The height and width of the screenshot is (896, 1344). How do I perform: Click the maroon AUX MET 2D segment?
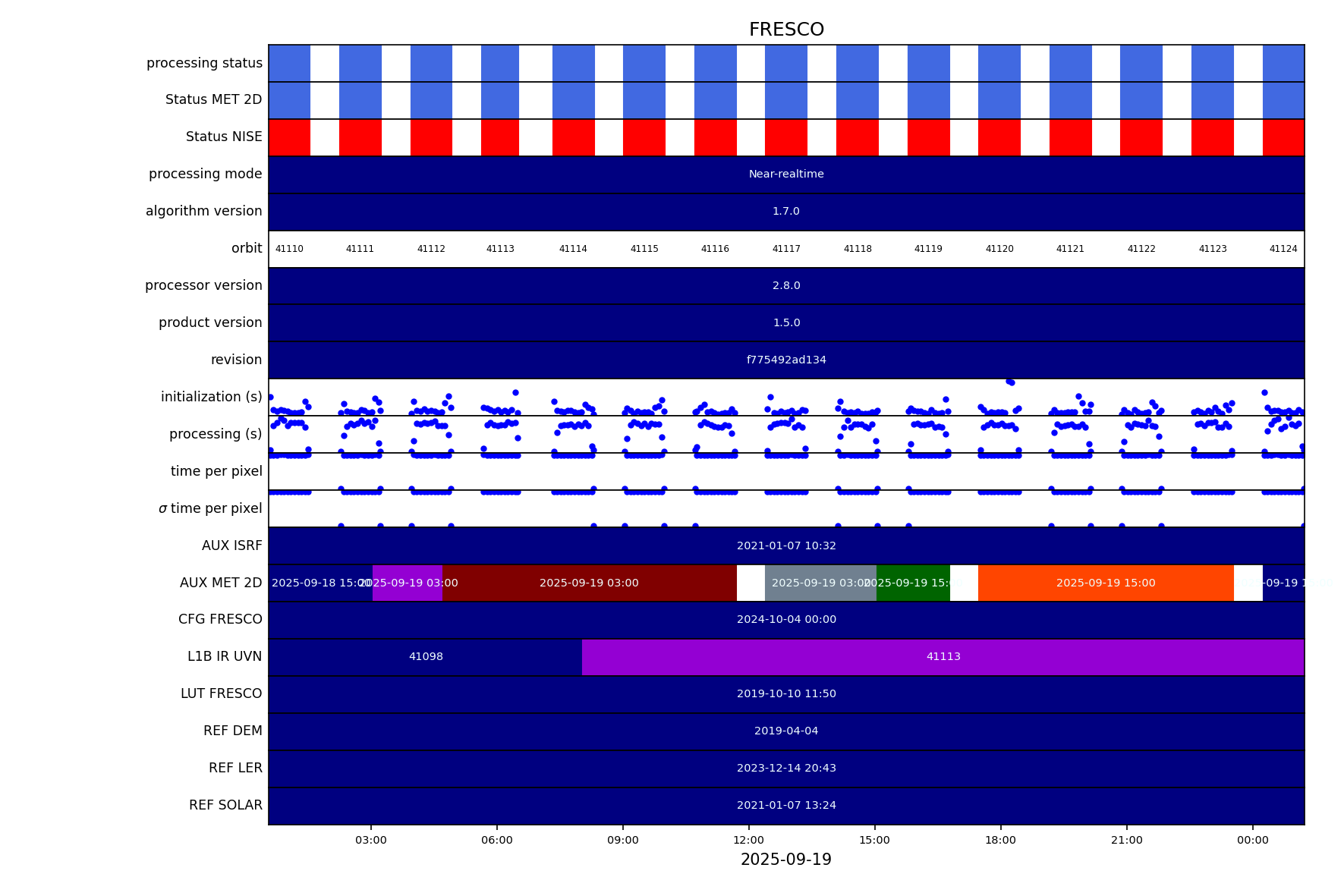[589, 583]
